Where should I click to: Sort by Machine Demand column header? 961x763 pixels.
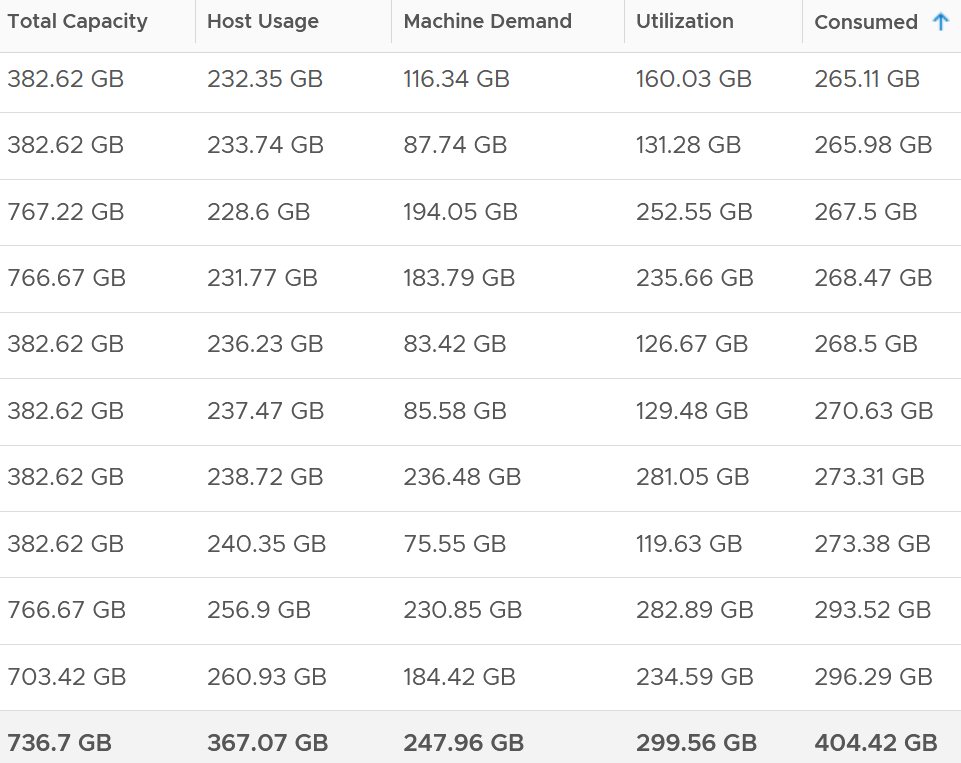pyautogui.click(x=487, y=21)
